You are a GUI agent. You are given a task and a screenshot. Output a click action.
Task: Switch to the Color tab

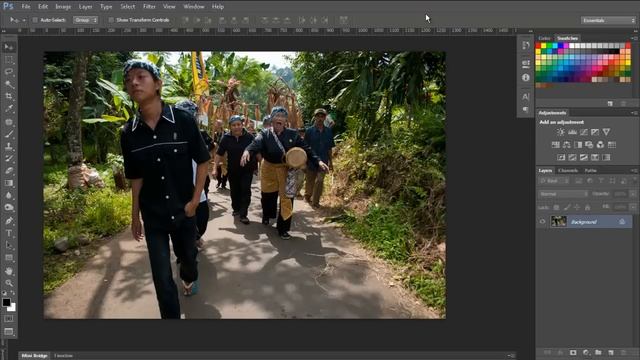point(544,38)
